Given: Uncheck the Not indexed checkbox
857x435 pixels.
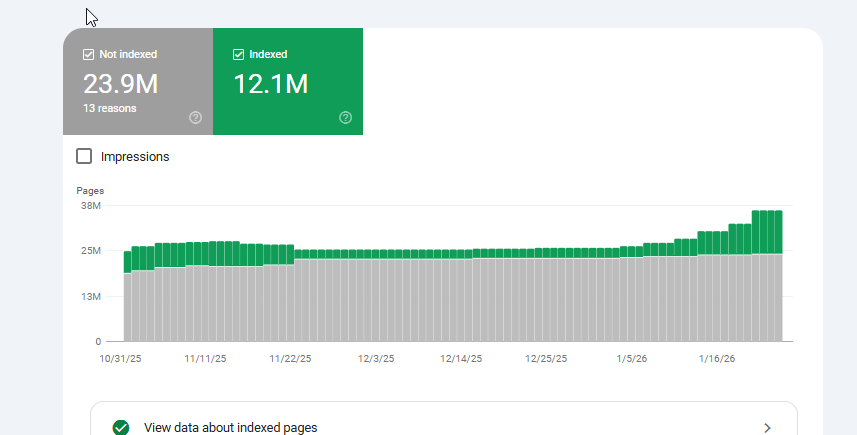Looking at the screenshot, I should click(89, 54).
